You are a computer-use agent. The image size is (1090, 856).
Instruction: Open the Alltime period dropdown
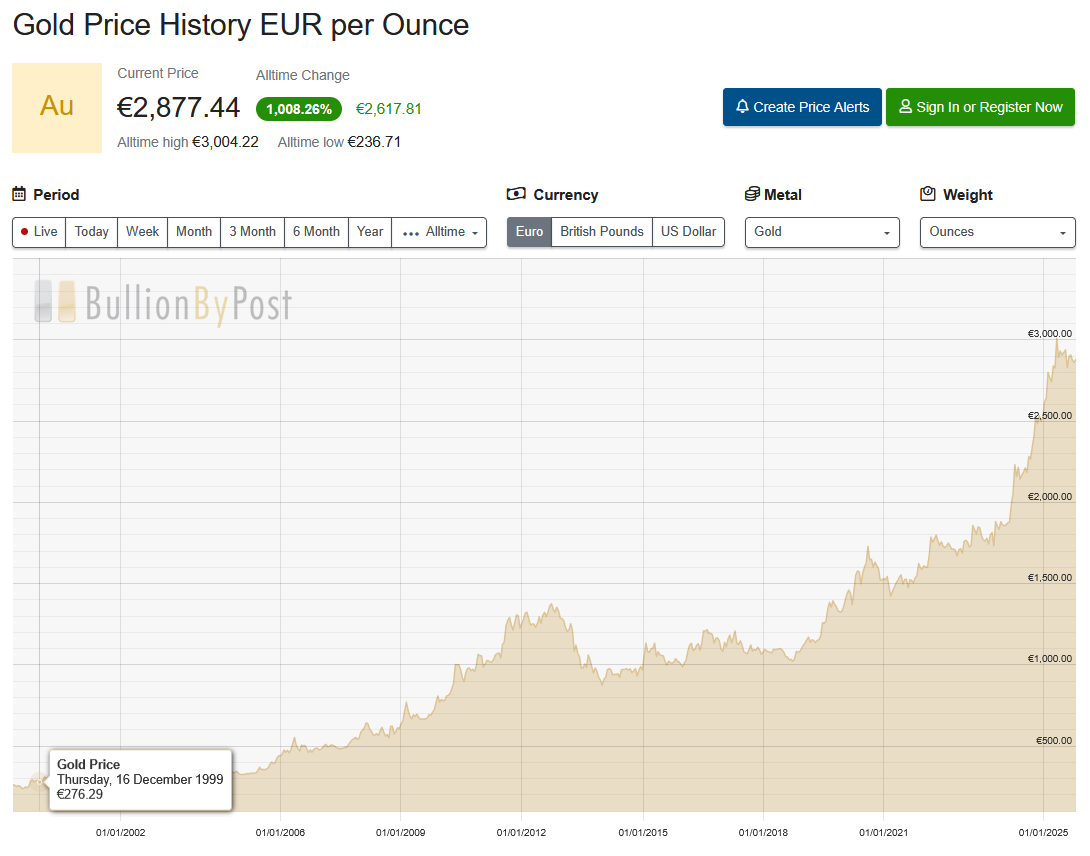click(439, 232)
